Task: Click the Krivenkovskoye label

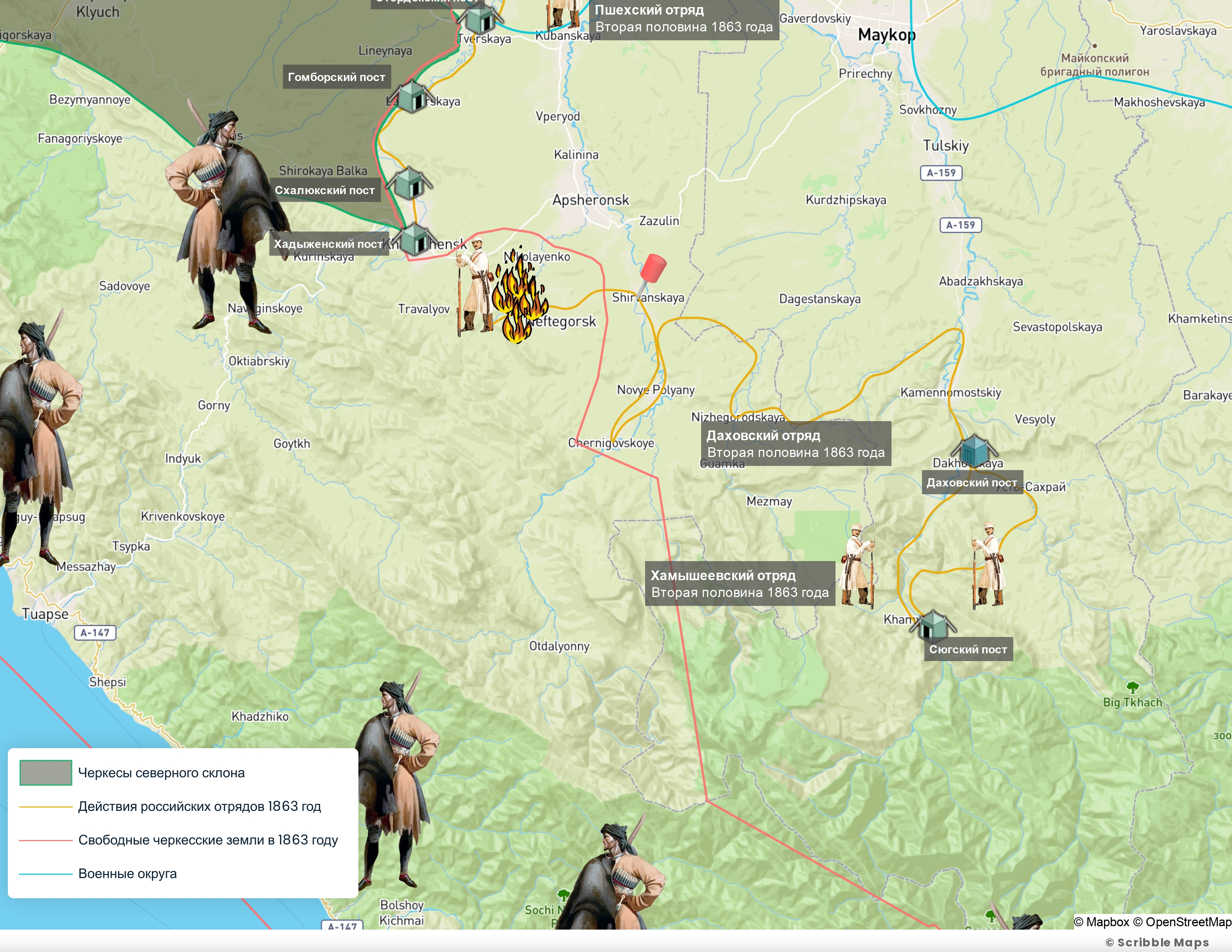Action: coord(183,516)
